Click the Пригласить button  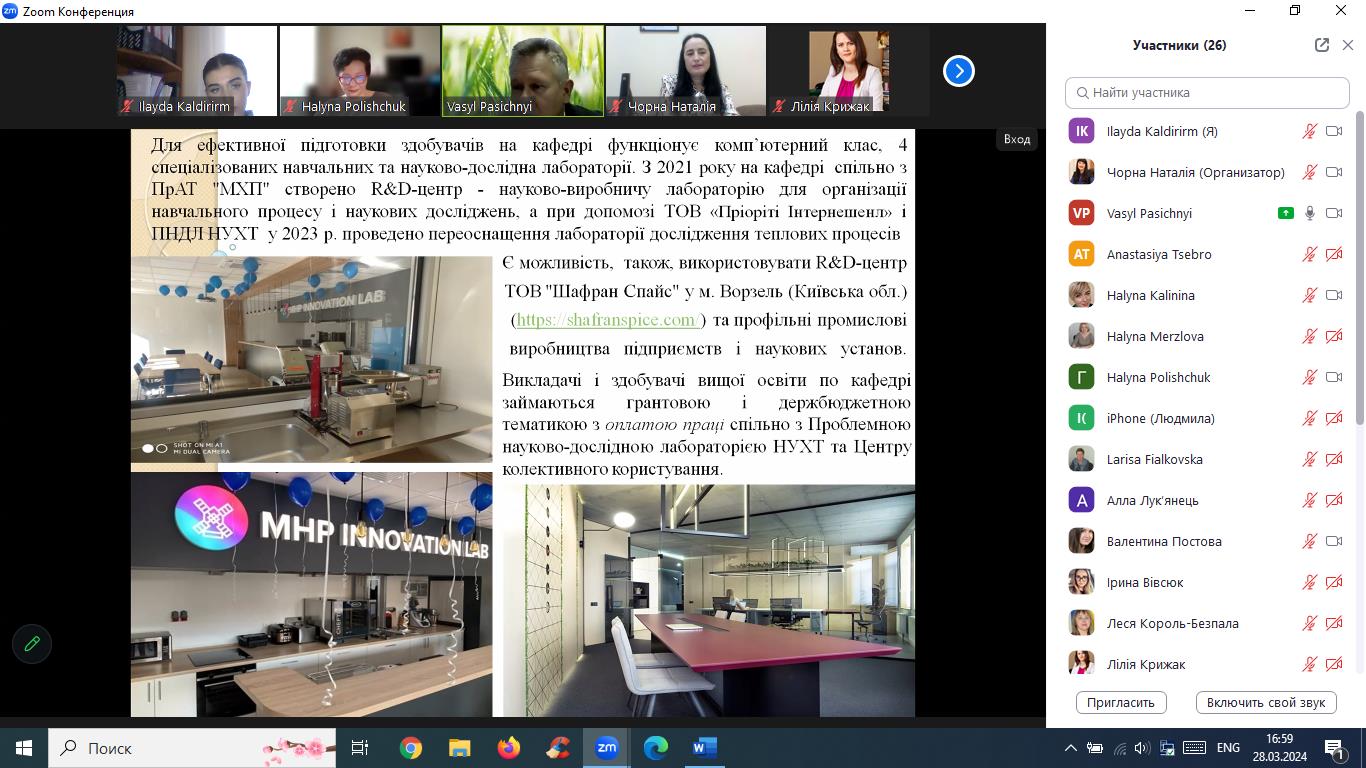(1121, 702)
